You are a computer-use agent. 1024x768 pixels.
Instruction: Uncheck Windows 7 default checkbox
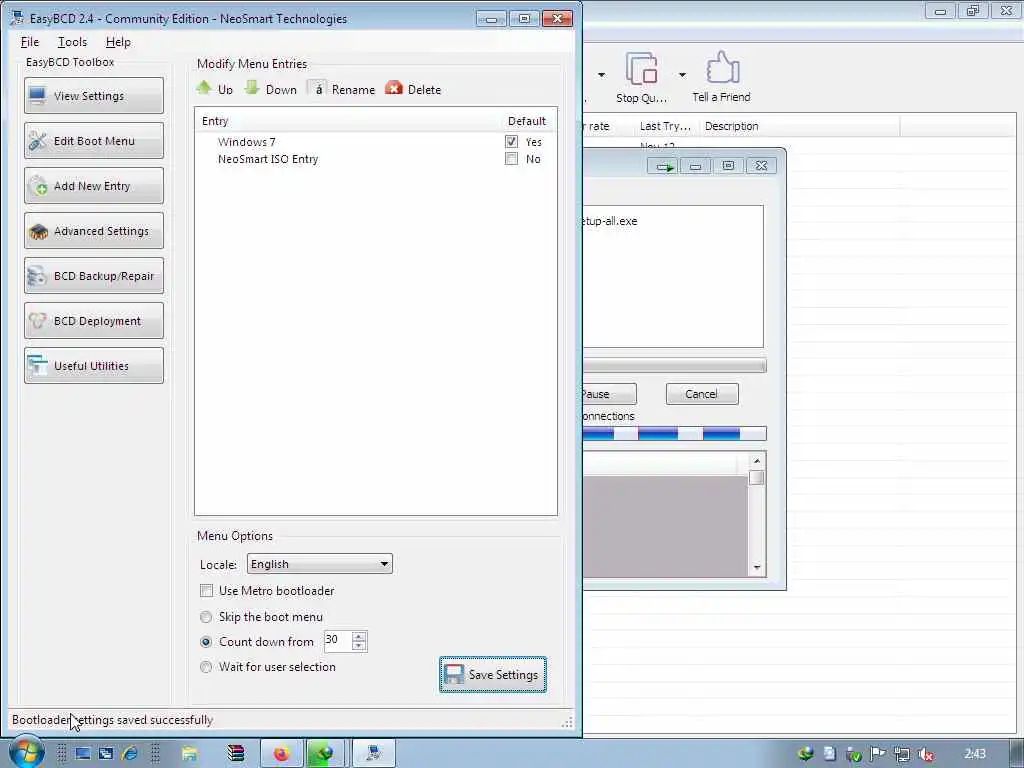click(x=511, y=141)
